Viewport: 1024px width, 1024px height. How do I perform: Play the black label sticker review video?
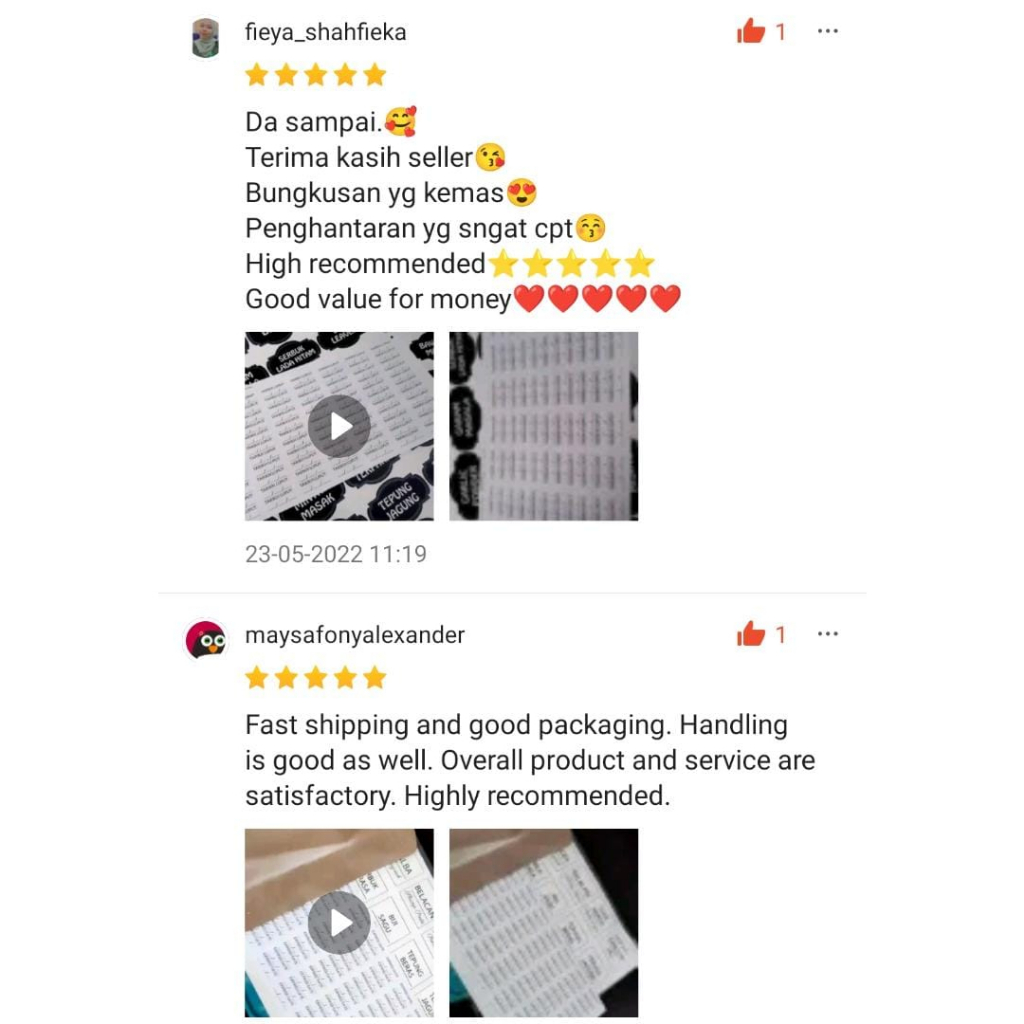pos(339,426)
